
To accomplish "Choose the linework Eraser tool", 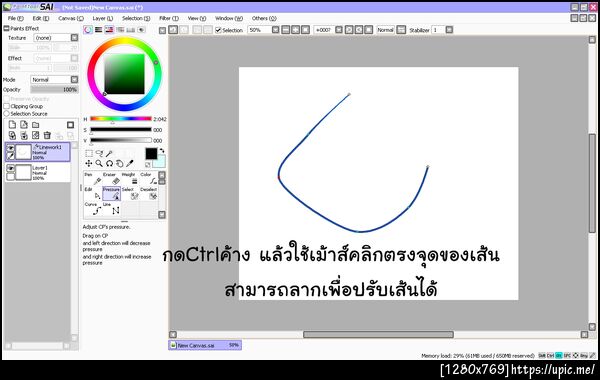I will coord(112,178).
